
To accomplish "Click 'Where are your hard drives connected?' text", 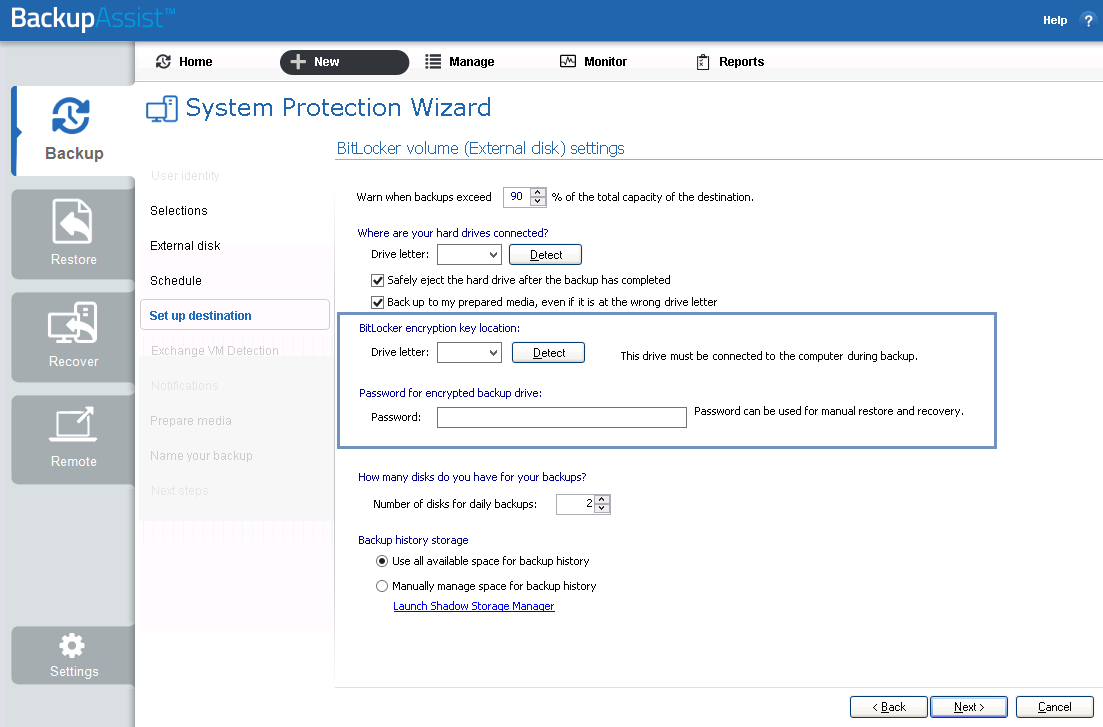I will tap(452, 233).
